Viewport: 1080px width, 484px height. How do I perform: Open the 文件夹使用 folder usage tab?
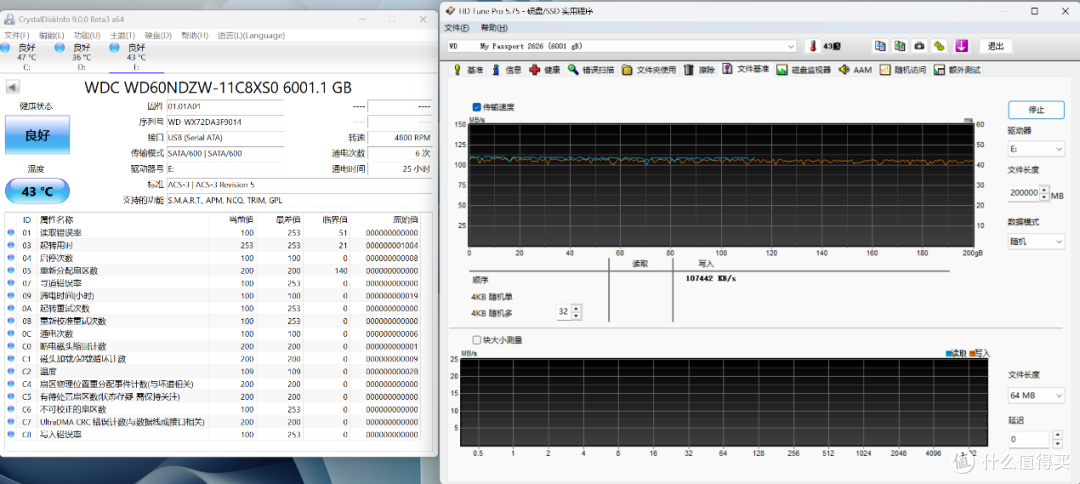(650, 70)
